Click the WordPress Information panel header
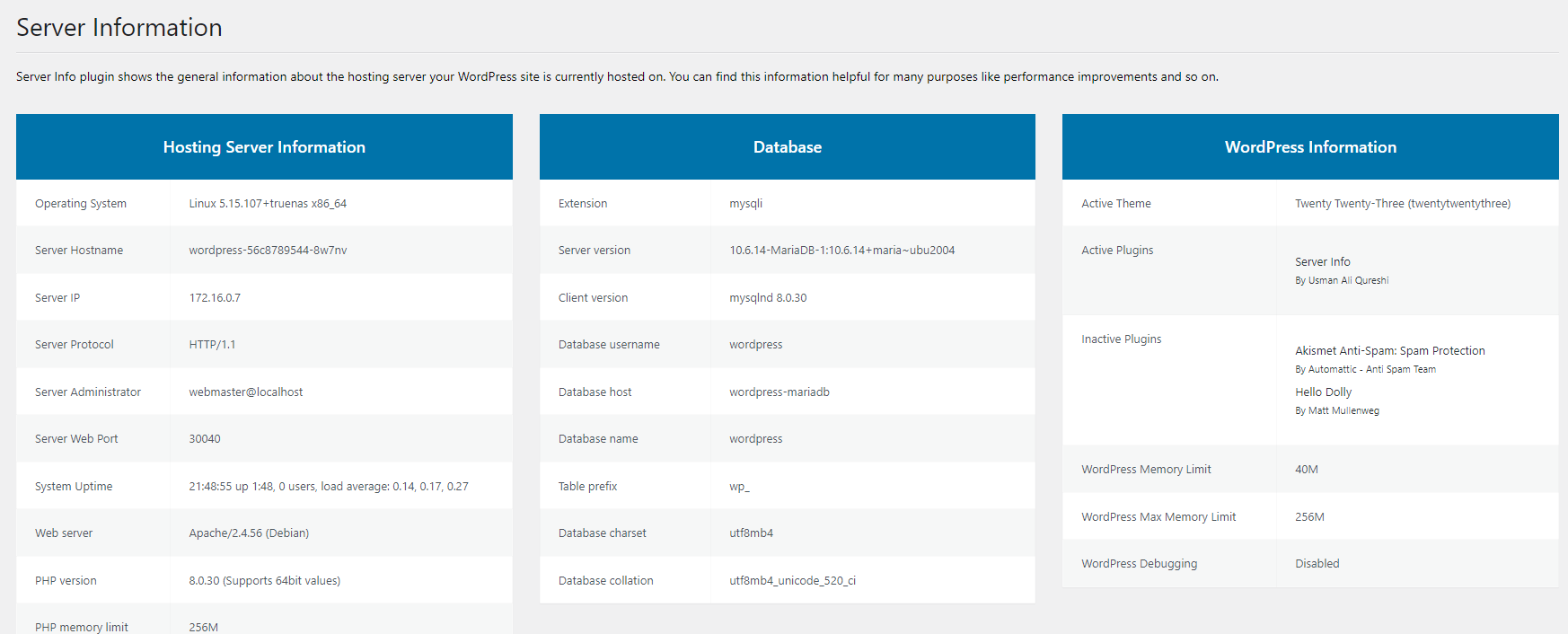 pos(1310,147)
